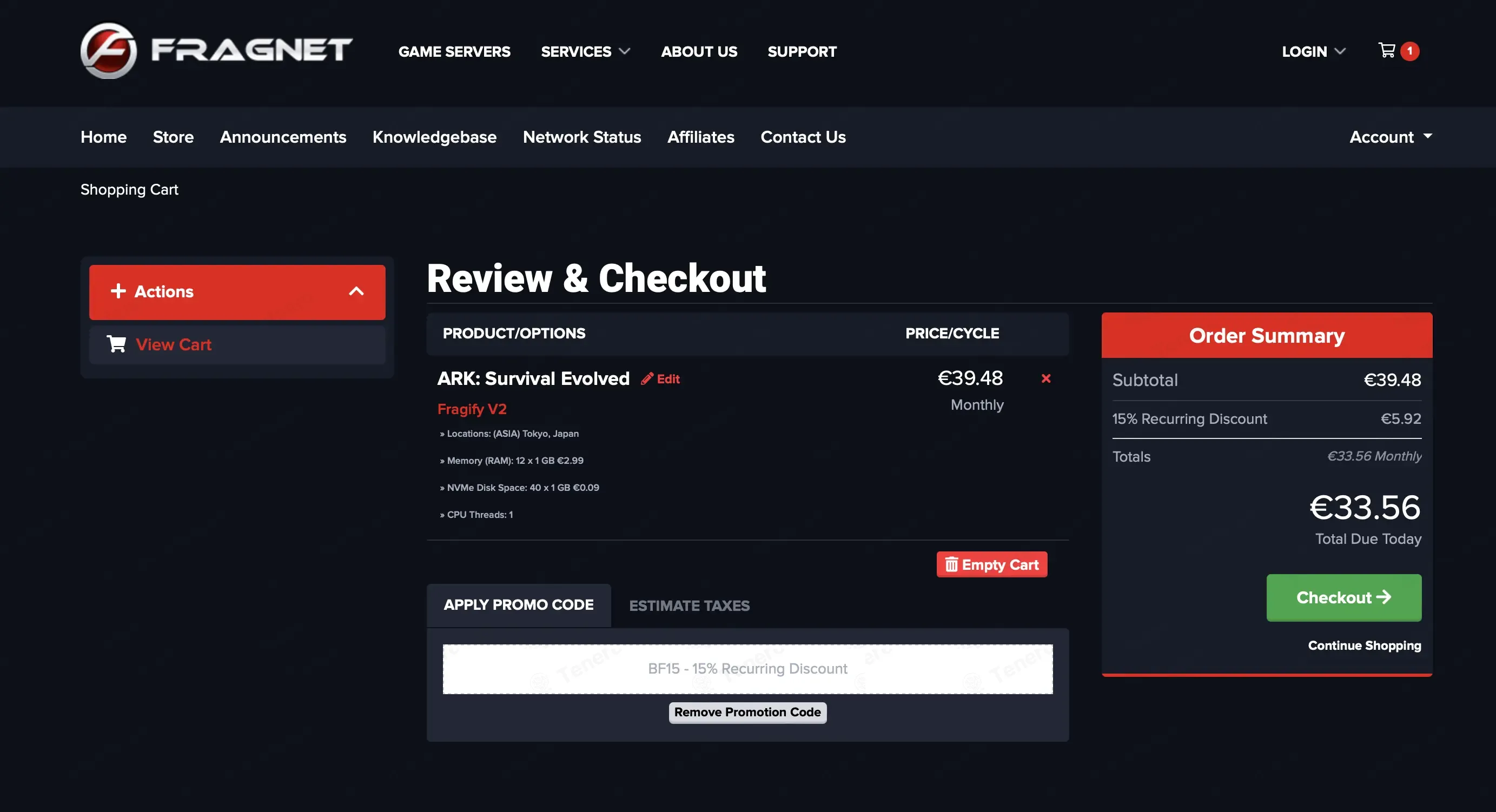Image resolution: width=1496 pixels, height=812 pixels.
Task: Click the View Cart link
Action: pyautogui.click(x=173, y=345)
